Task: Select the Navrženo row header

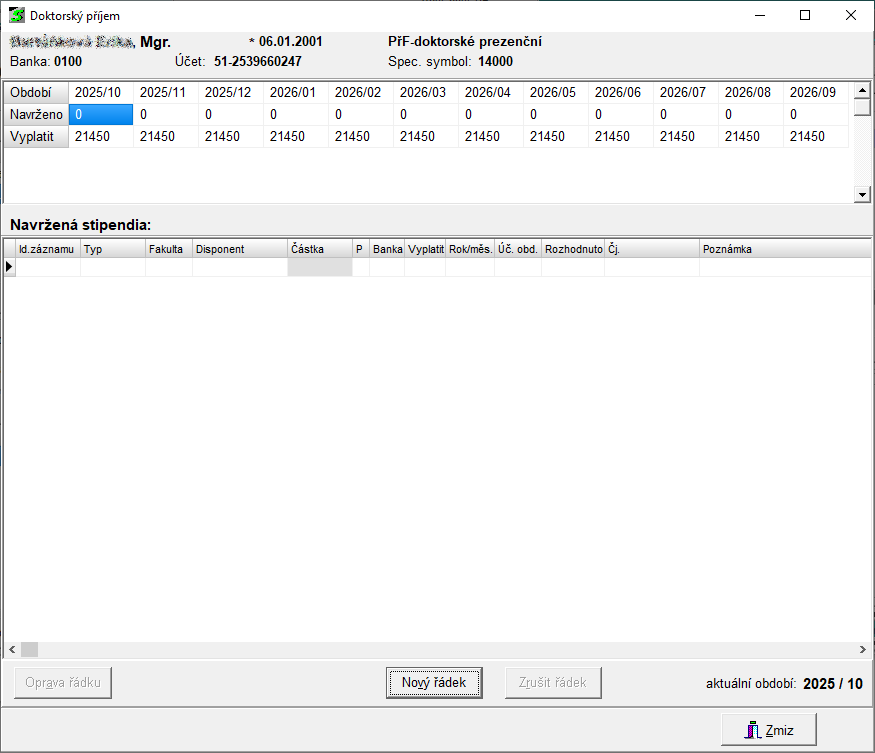Action: (36, 114)
